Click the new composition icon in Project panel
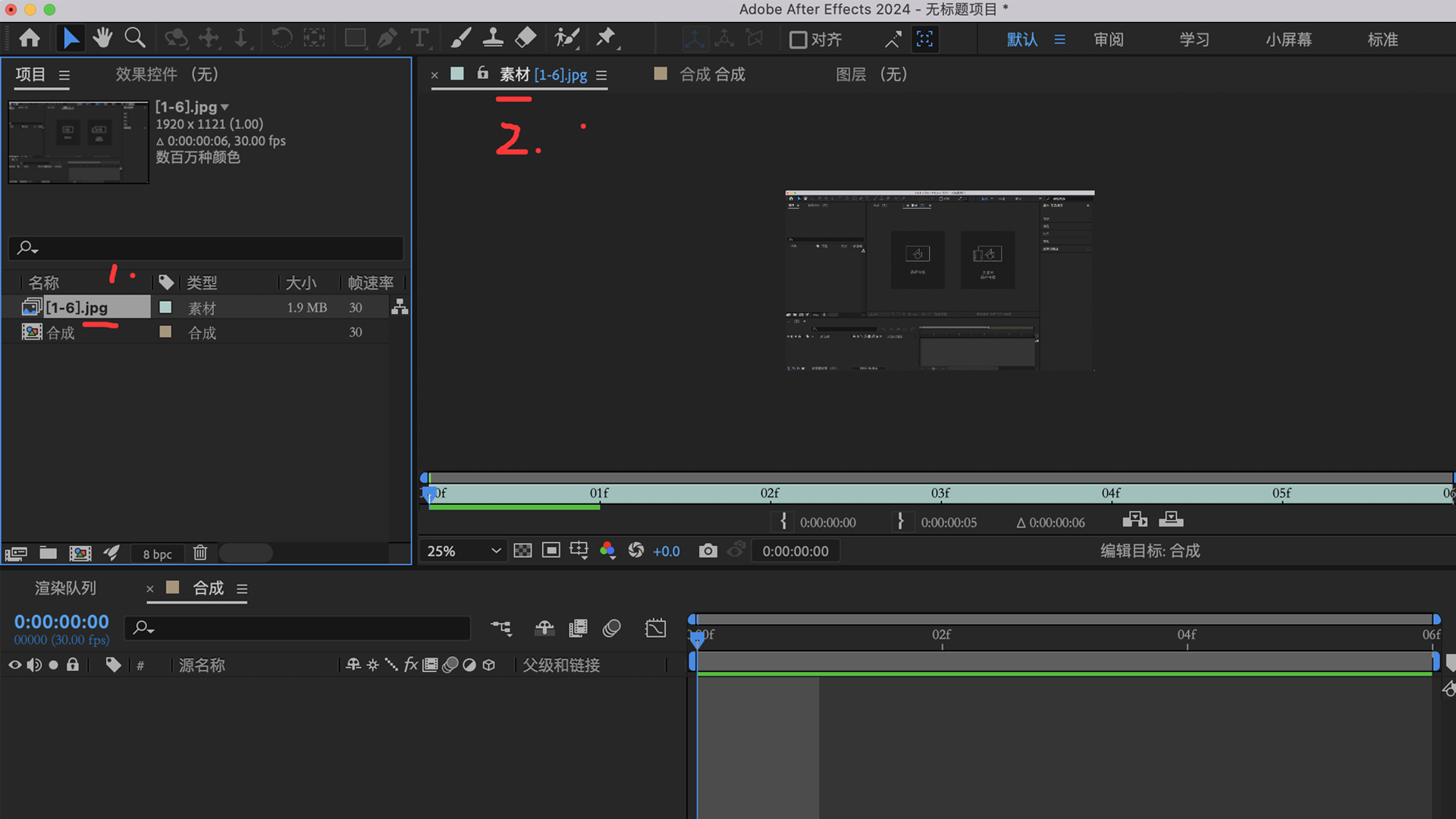The width and height of the screenshot is (1456, 819). 80,554
